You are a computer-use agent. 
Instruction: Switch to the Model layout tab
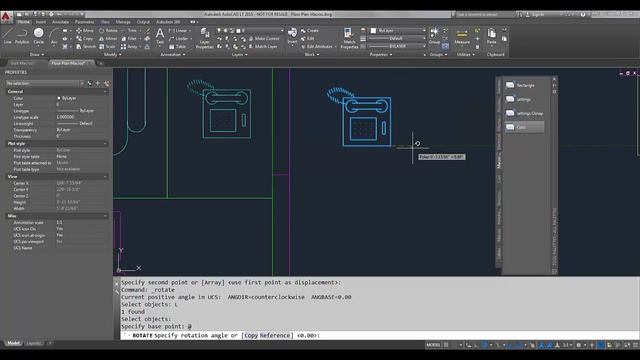tap(13, 343)
